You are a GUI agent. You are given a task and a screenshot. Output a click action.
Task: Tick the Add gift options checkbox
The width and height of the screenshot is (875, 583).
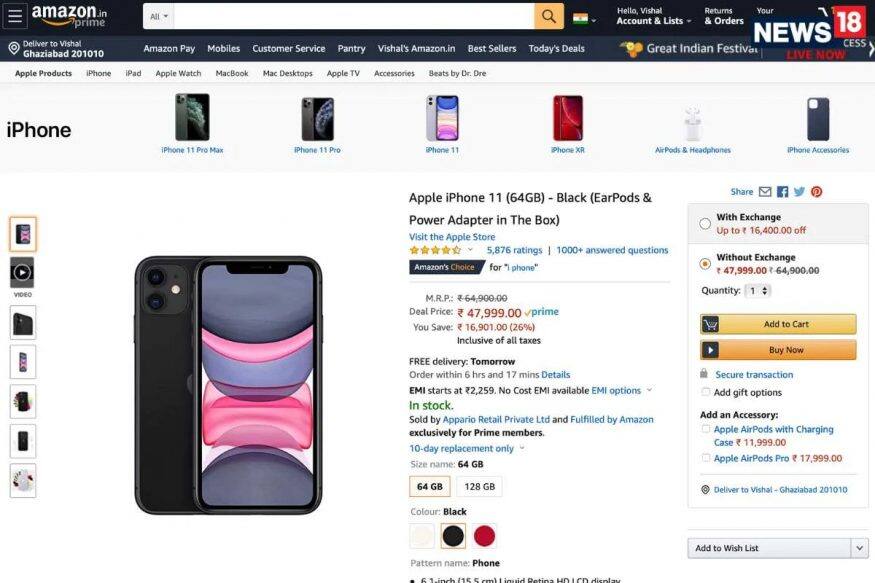click(706, 392)
